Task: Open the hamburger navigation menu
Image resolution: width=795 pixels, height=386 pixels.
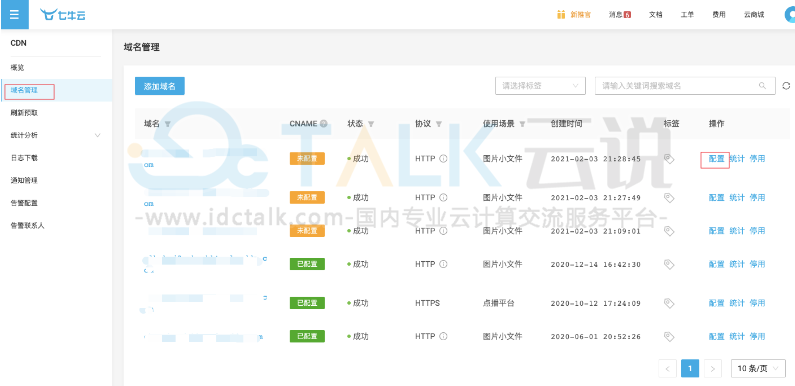Action: (14, 14)
